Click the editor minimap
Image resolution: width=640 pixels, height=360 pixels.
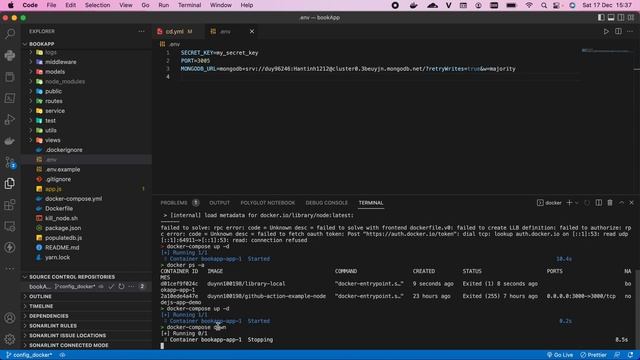click(608, 51)
